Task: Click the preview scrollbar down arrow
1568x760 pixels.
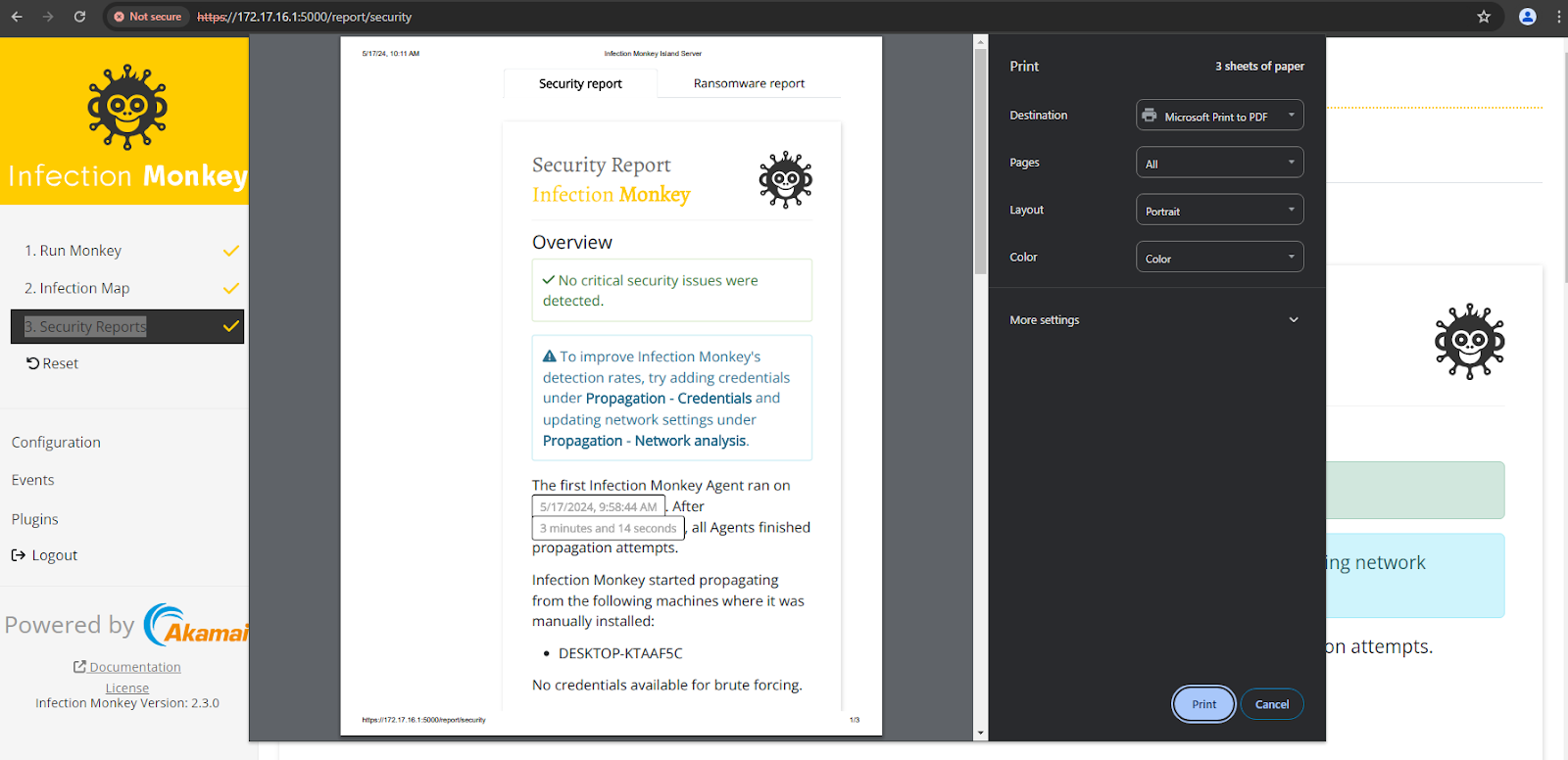Action: [980, 733]
